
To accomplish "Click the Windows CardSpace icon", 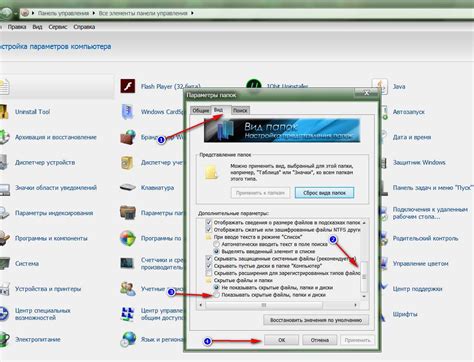I will click(128, 112).
